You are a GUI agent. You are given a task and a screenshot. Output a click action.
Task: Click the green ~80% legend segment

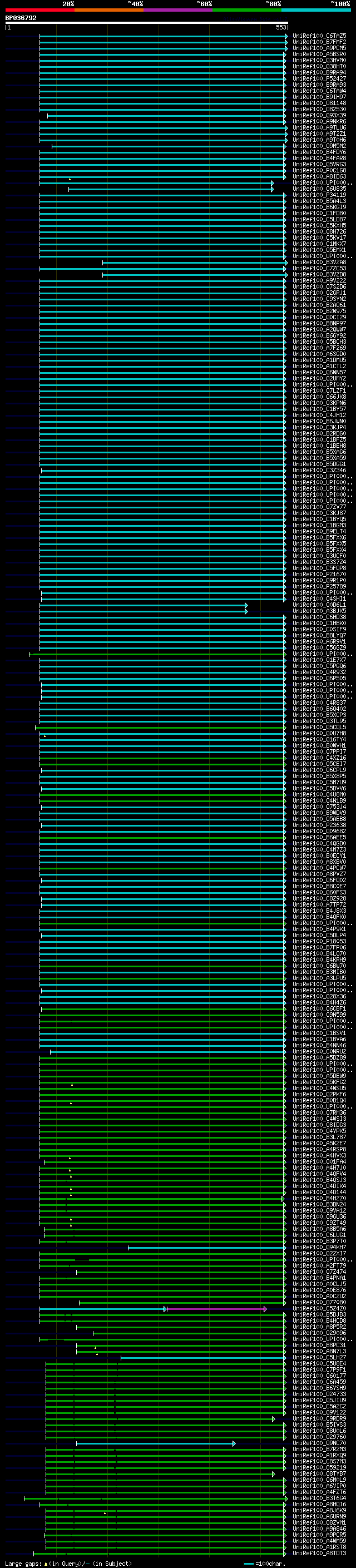pos(247,10)
